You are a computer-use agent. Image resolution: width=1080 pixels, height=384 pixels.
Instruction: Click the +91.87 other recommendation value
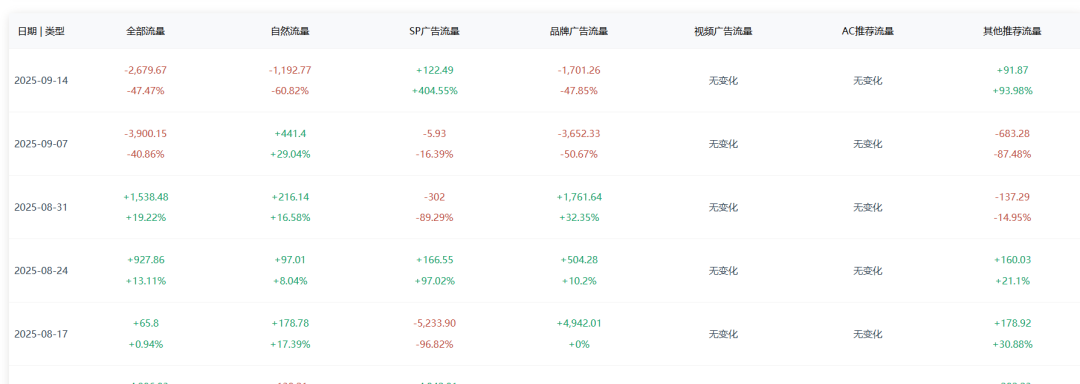[x=1012, y=70]
